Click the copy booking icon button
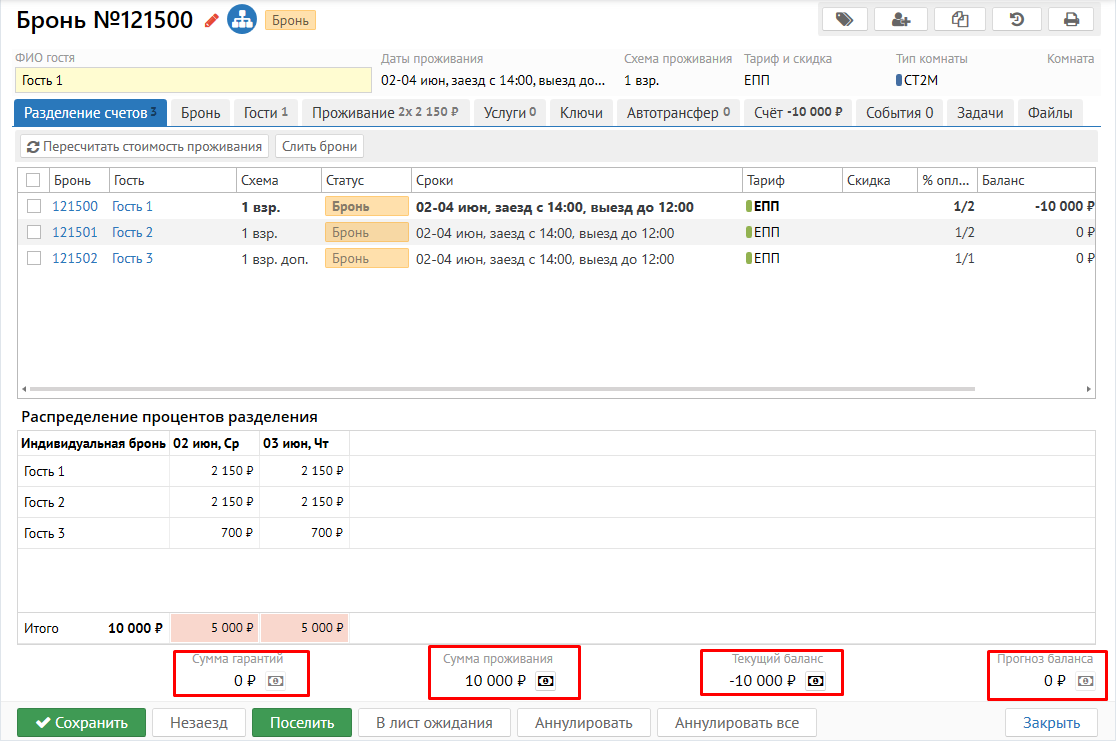The image size is (1116, 748). [x=959, y=19]
